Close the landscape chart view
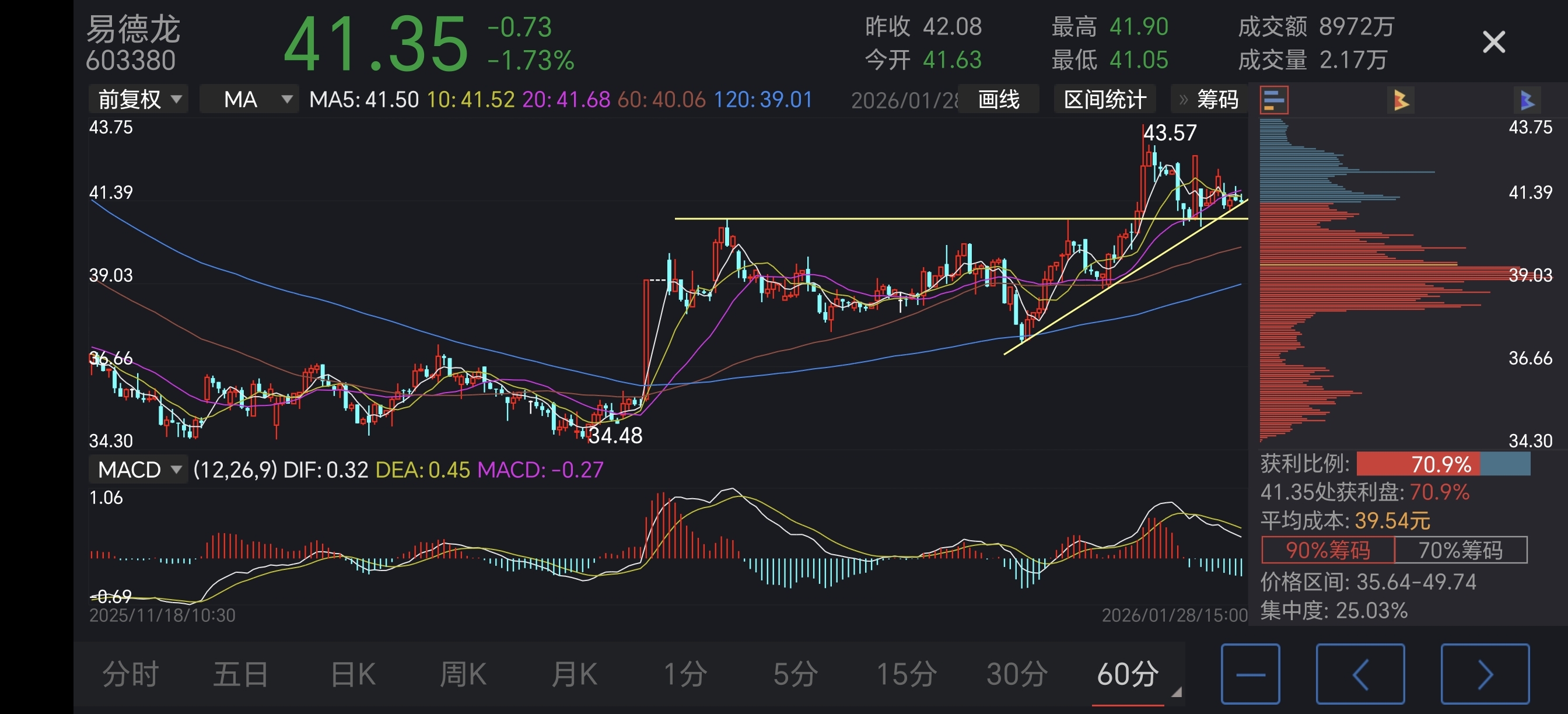 click(x=1494, y=43)
